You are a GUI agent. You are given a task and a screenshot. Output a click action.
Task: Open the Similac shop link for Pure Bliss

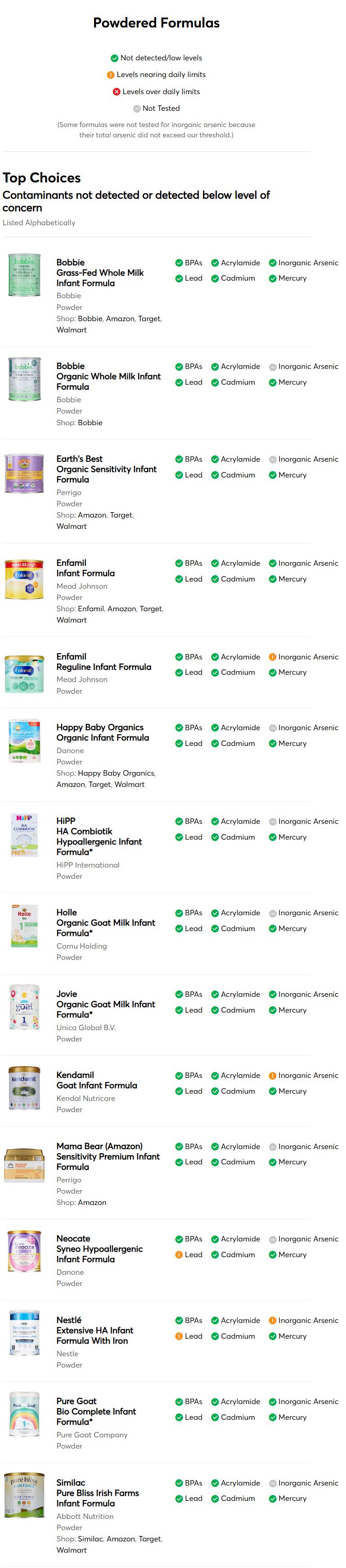(90, 1539)
